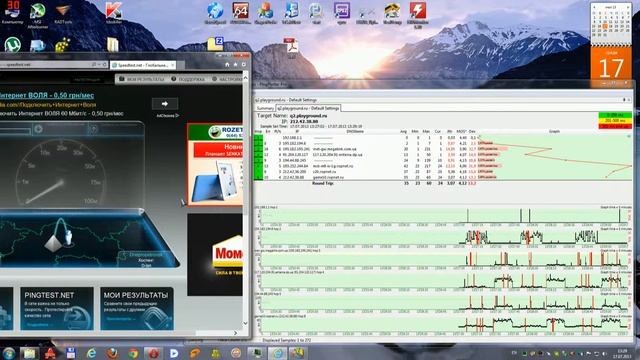Screen dimensions: 640x360
Task: Open the zipped folder with Z badge
Action: (x=216, y=44)
